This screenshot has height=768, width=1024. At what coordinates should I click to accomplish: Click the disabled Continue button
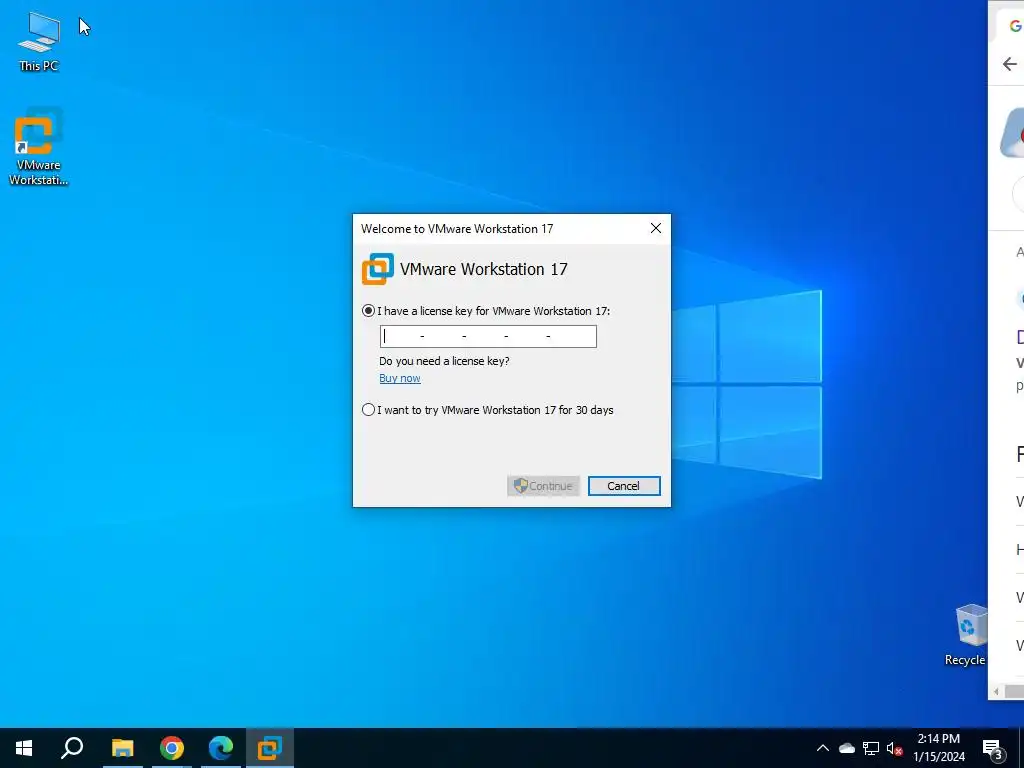(543, 486)
